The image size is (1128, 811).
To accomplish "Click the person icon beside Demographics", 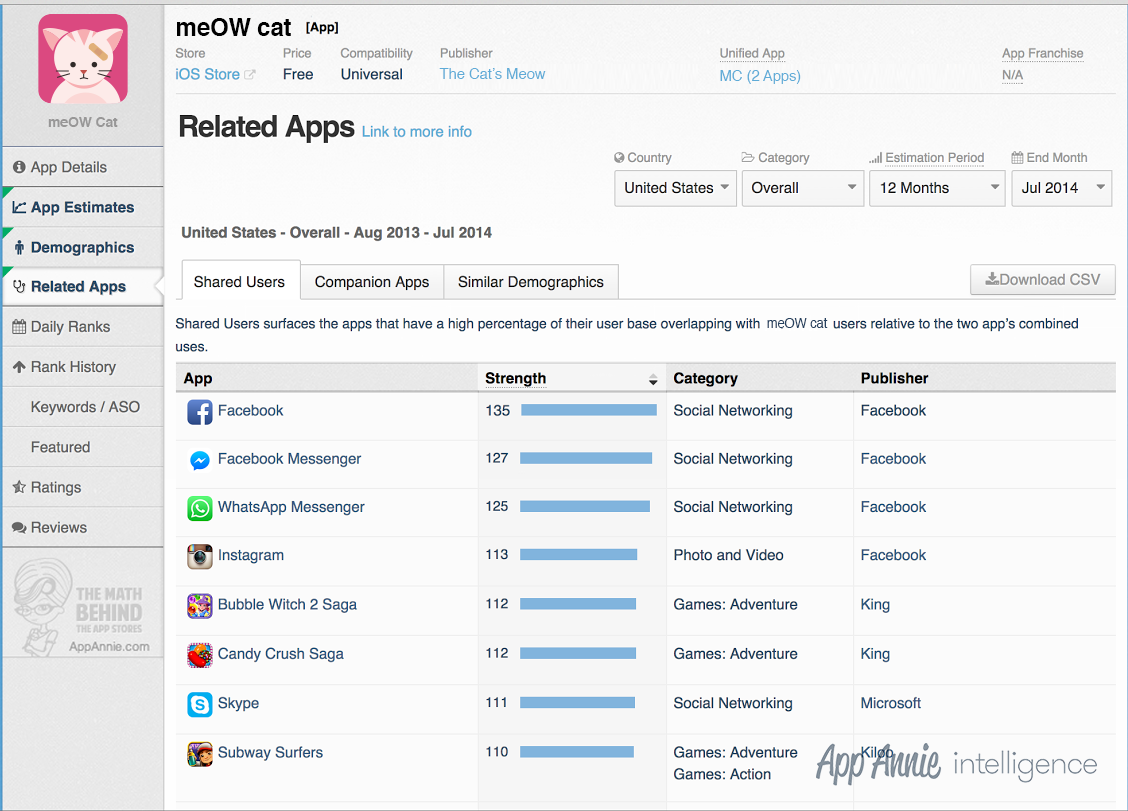I will (19, 248).
